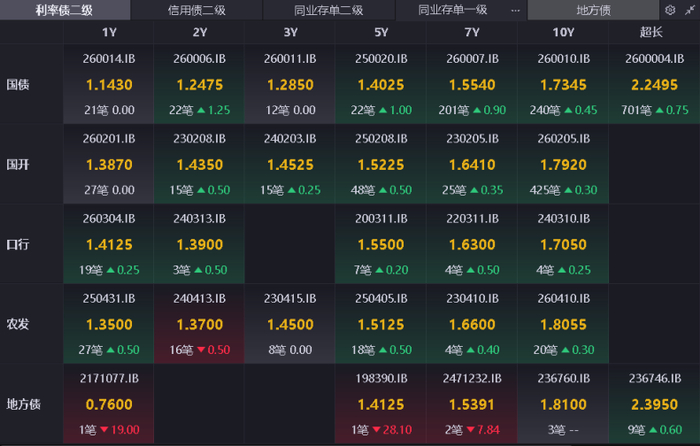The height and width of the screenshot is (446, 700).
Task: Click the 地方债 超长 bond 236746.IB
Action: (x=654, y=378)
